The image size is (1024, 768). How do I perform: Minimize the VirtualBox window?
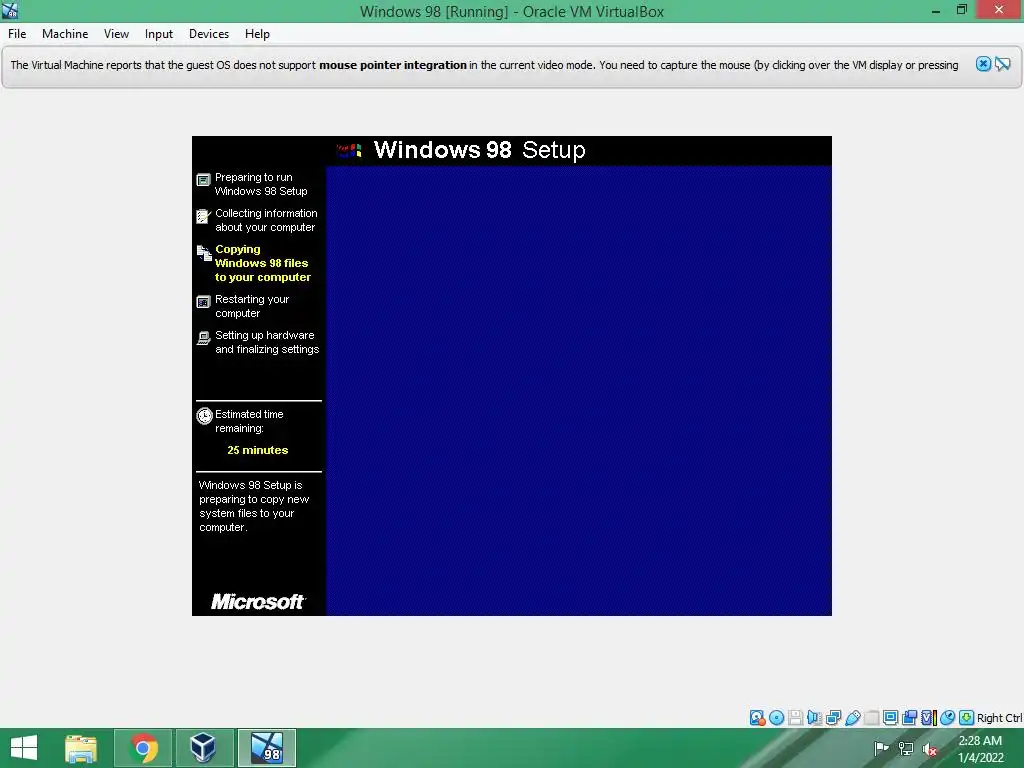tap(936, 10)
